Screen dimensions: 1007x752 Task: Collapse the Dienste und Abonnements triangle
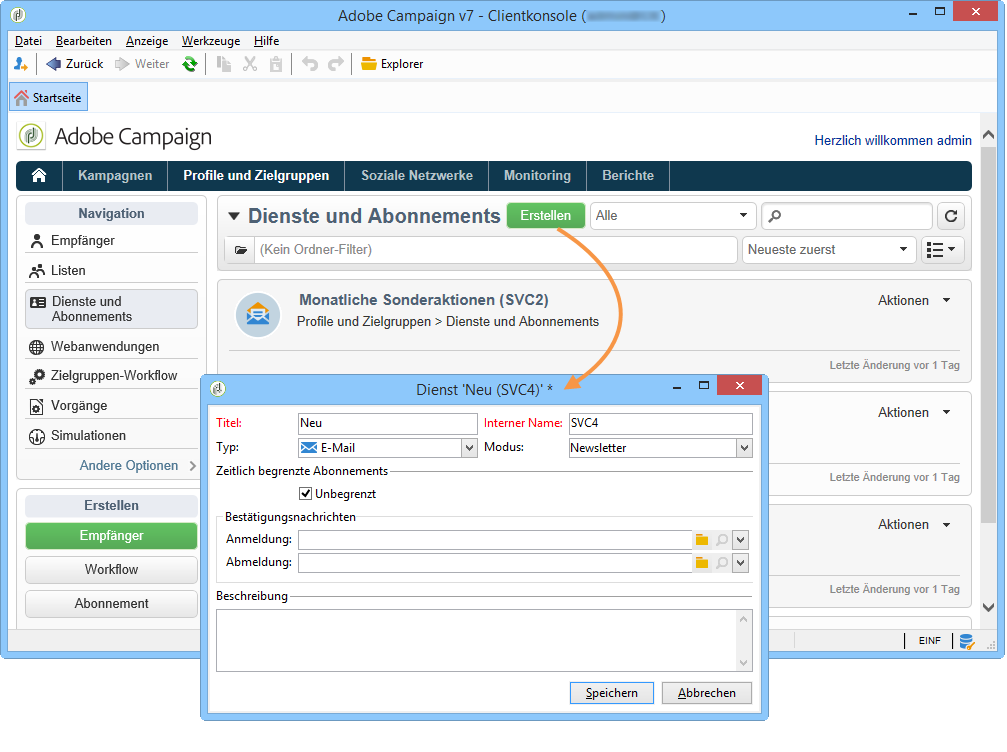pos(234,216)
